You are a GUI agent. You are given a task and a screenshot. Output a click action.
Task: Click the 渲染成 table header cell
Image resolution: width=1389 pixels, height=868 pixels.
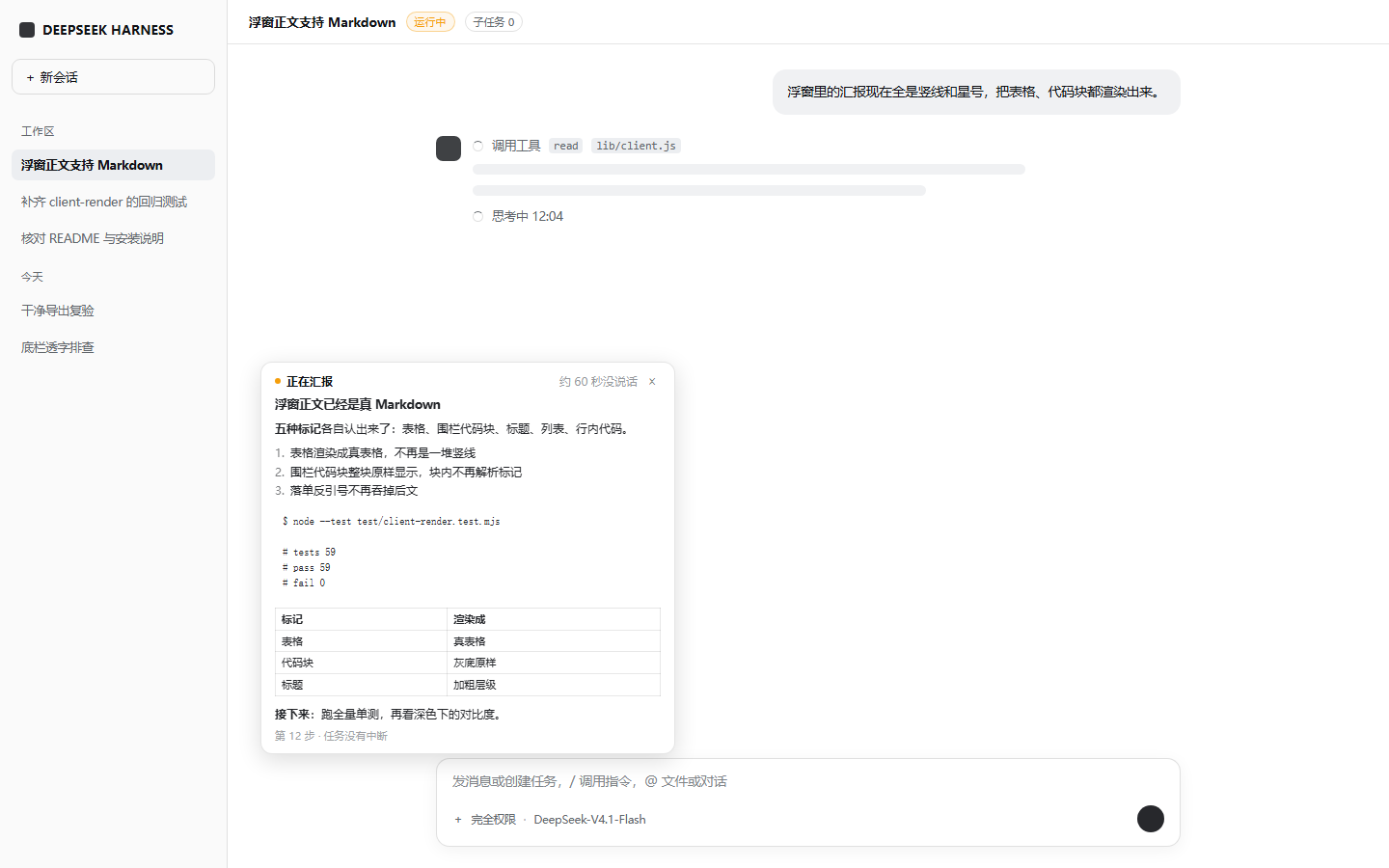click(x=554, y=619)
